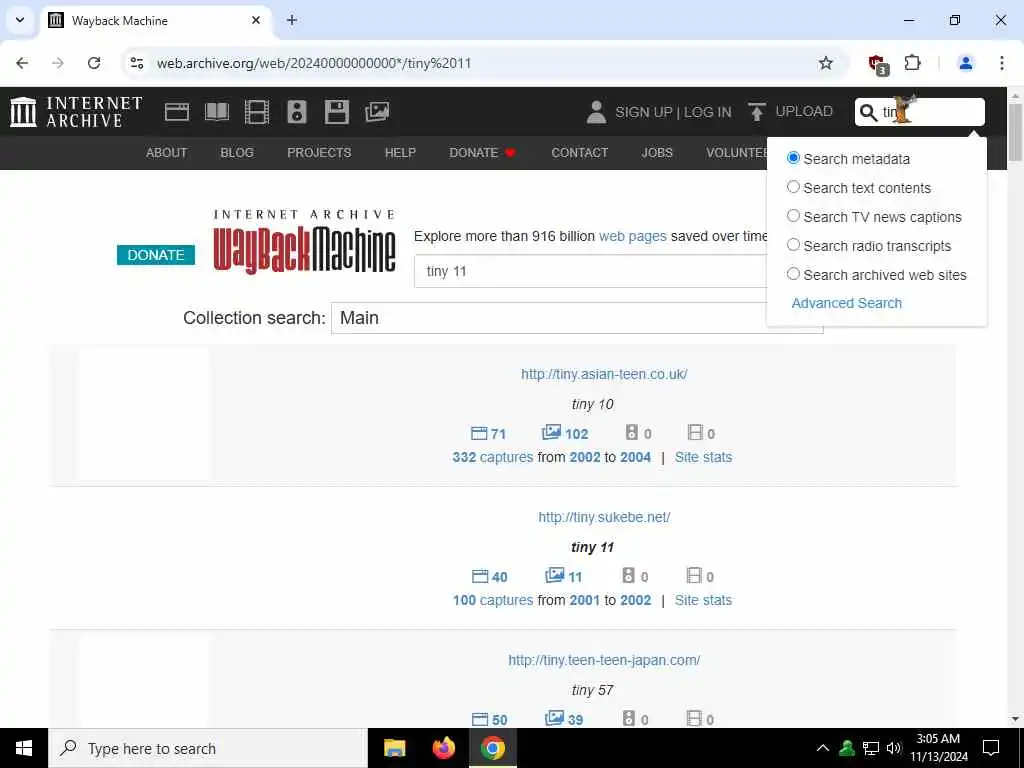Open the Advanced Search link
The width and height of the screenshot is (1024, 768).
pyautogui.click(x=846, y=303)
